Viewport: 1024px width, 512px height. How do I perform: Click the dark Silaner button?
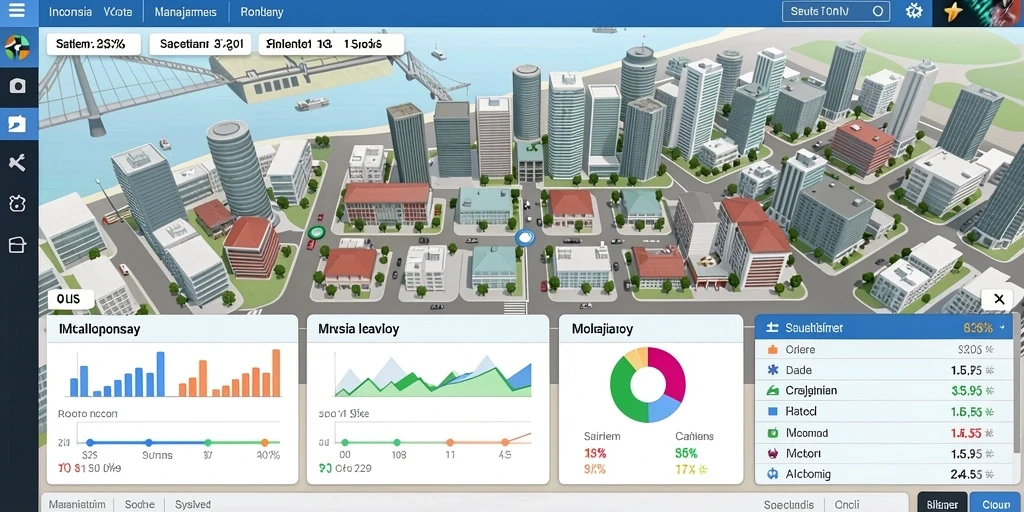point(942,504)
